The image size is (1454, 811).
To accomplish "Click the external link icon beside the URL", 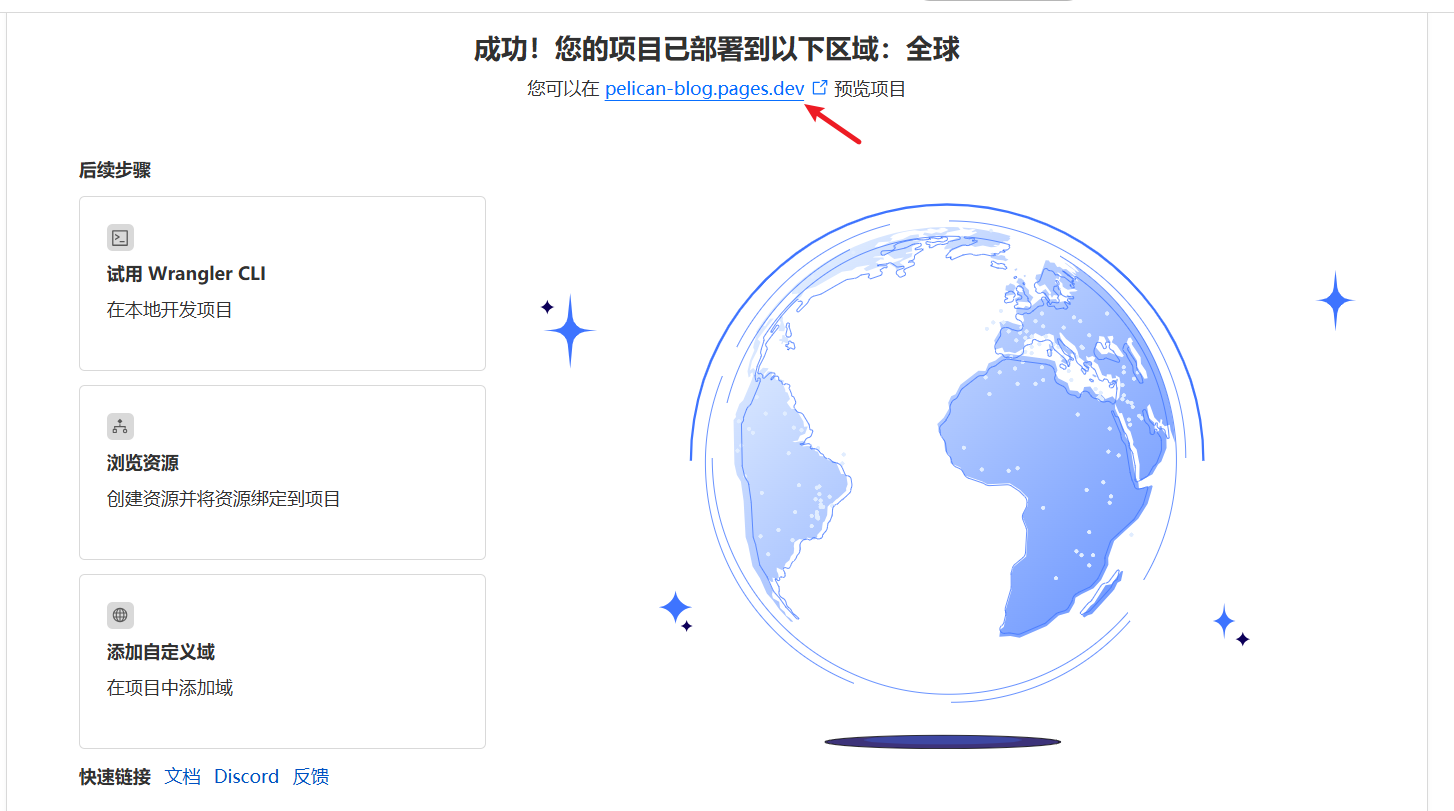I will (x=819, y=88).
